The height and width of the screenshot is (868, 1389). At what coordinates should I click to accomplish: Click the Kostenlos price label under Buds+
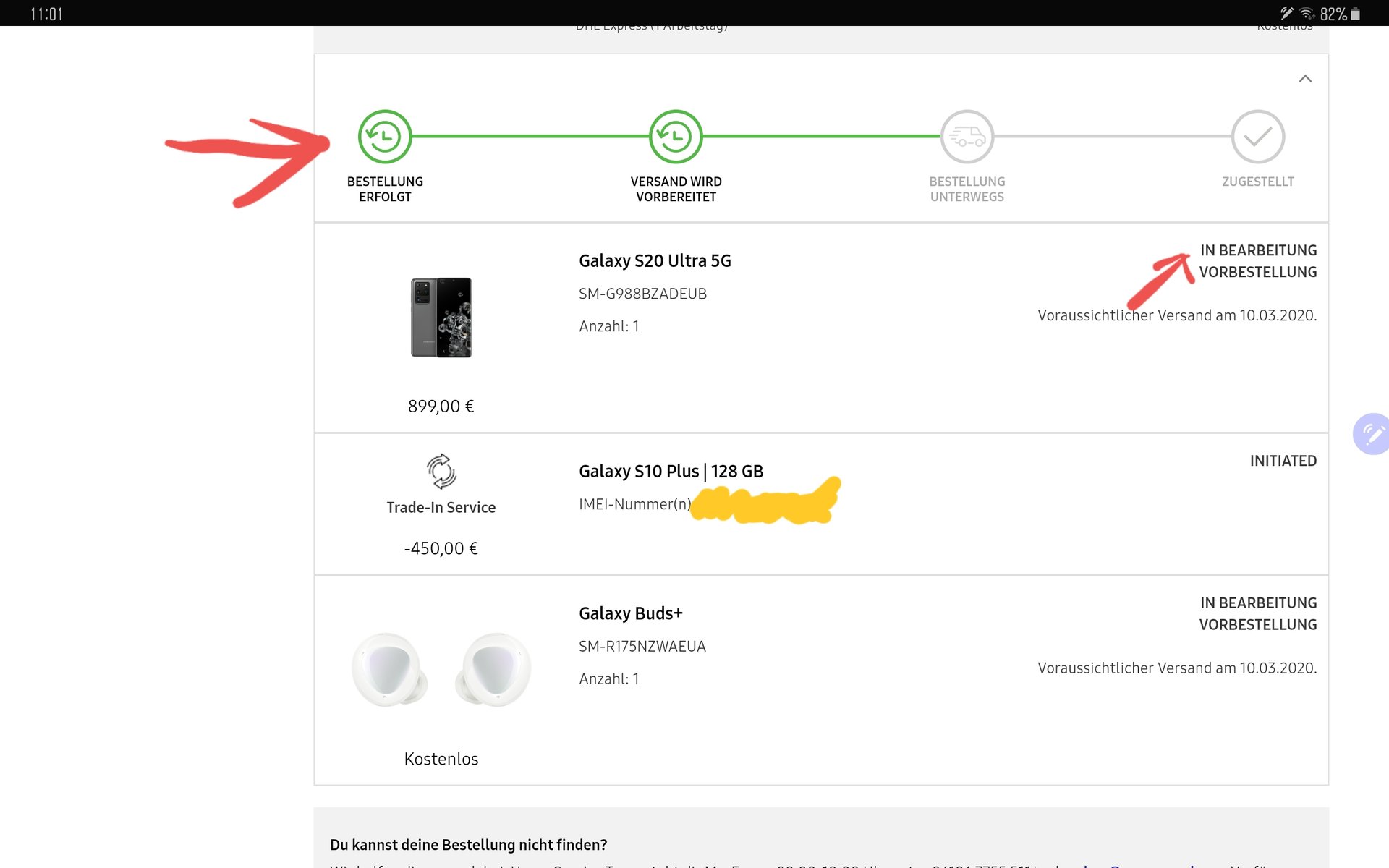[x=441, y=759]
